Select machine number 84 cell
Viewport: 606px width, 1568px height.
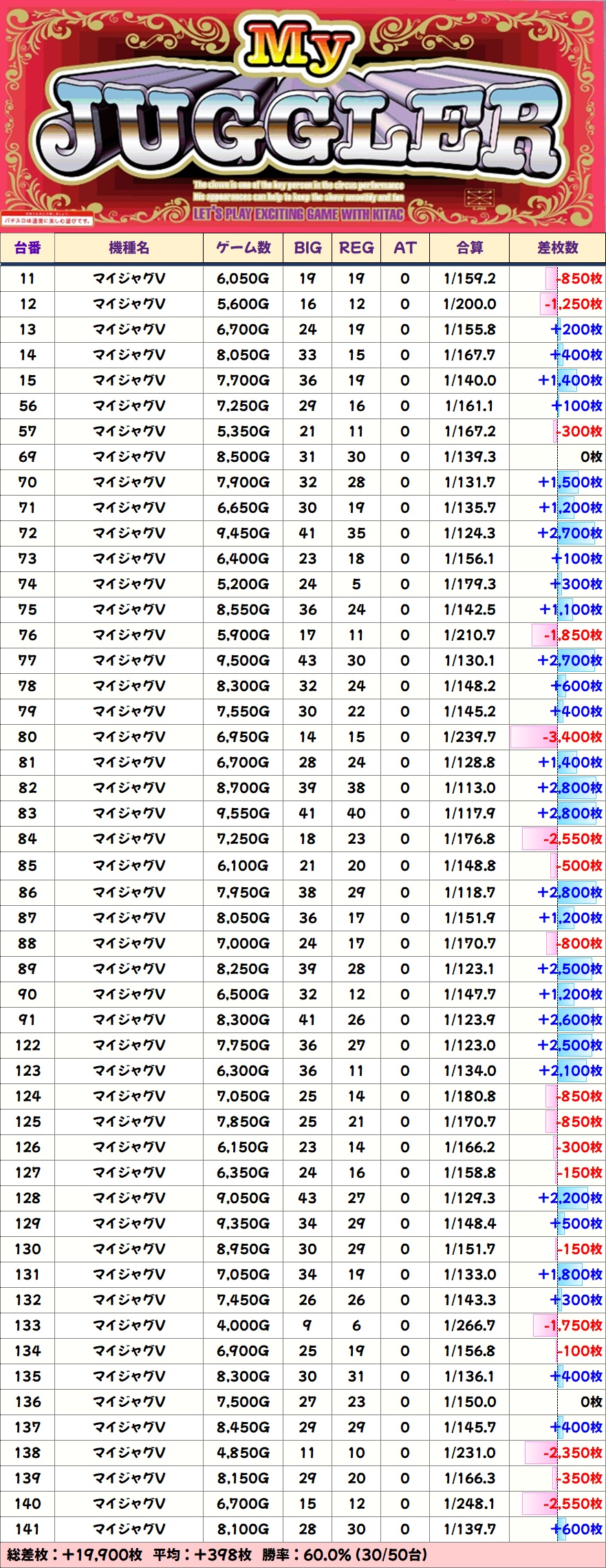tap(28, 839)
